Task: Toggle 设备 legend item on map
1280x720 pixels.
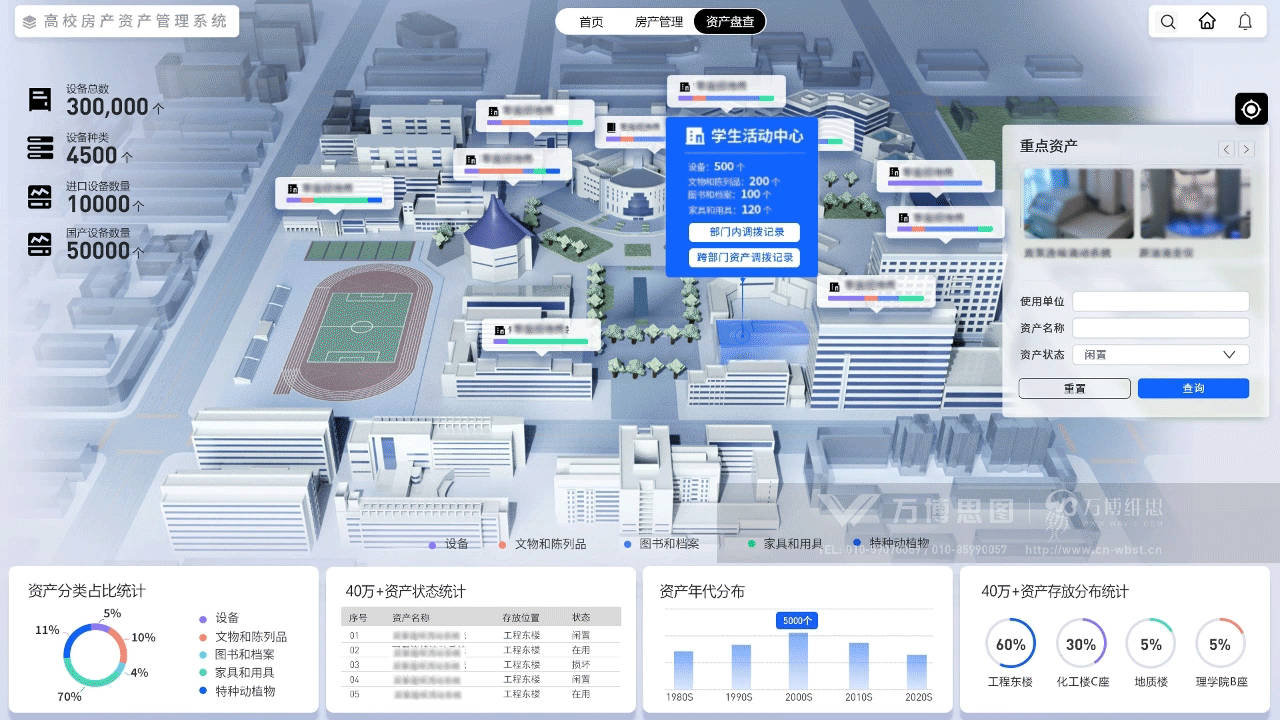Action: (x=449, y=544)
